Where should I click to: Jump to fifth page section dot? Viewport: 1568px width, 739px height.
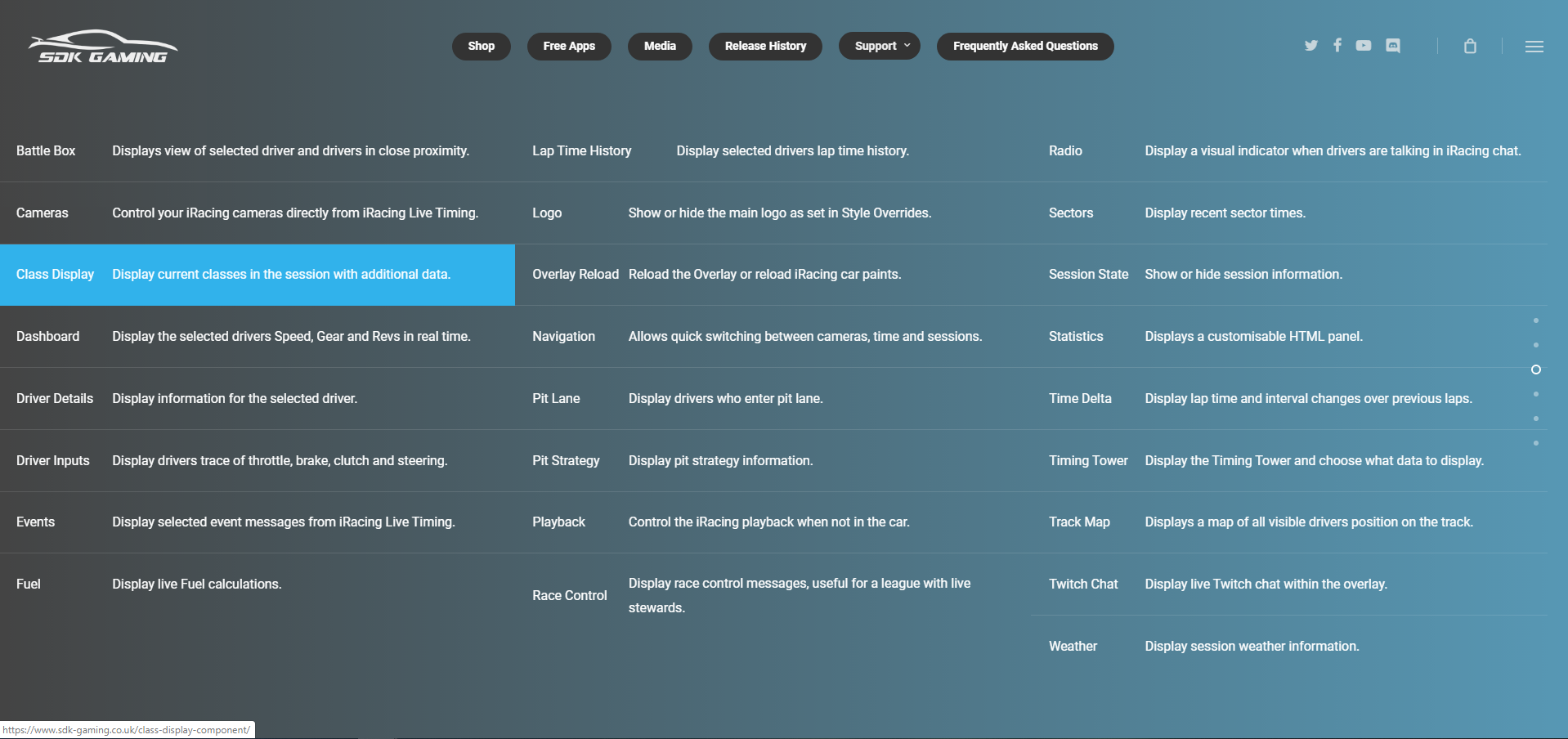(x=1536, y=419)
